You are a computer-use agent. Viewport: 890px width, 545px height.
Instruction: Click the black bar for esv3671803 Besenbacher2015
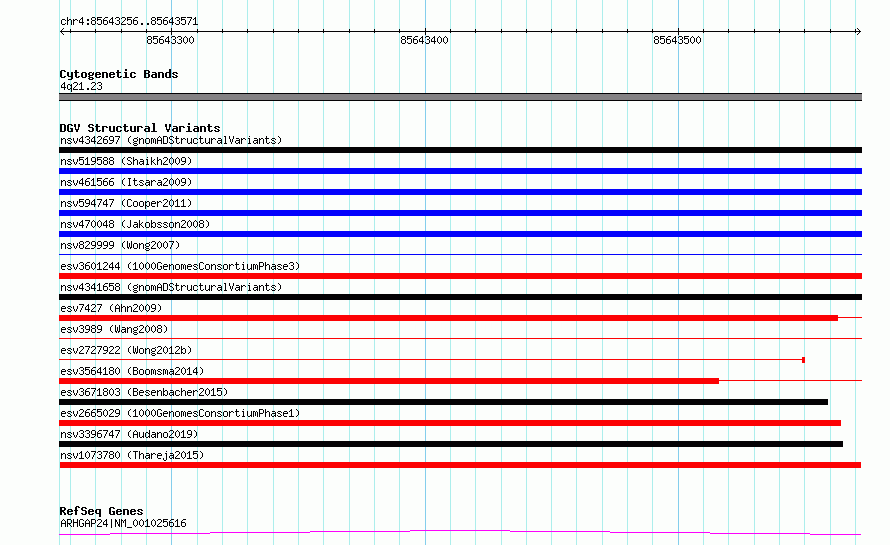(x=443, y=402)
